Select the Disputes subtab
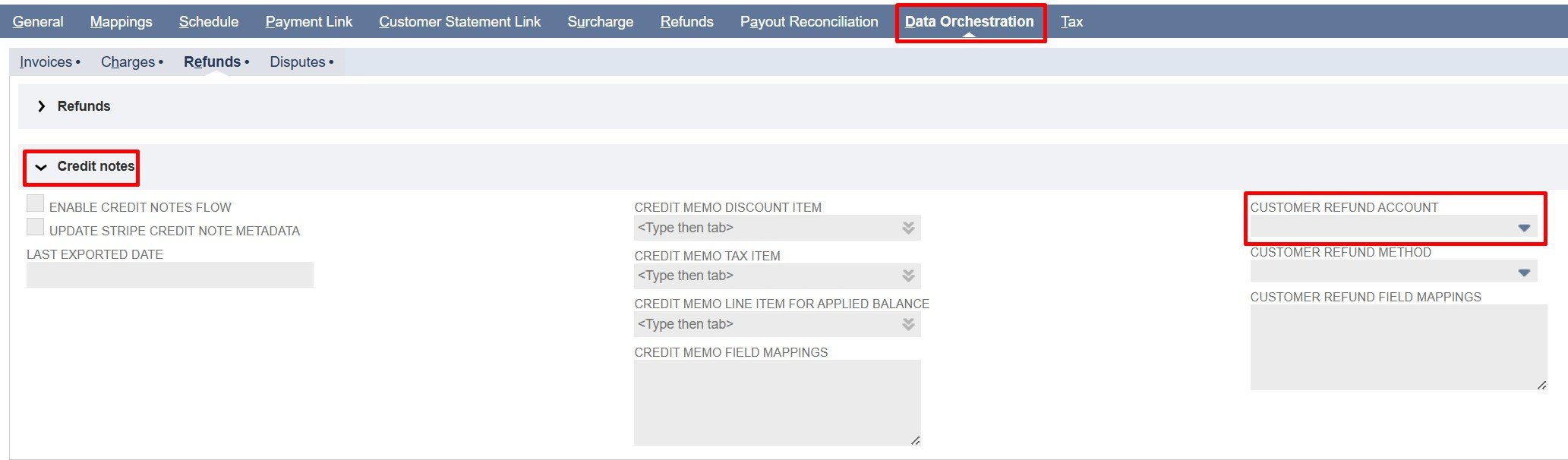The height and width of the screenshot is (460, 1568). [x=297, y=62]
